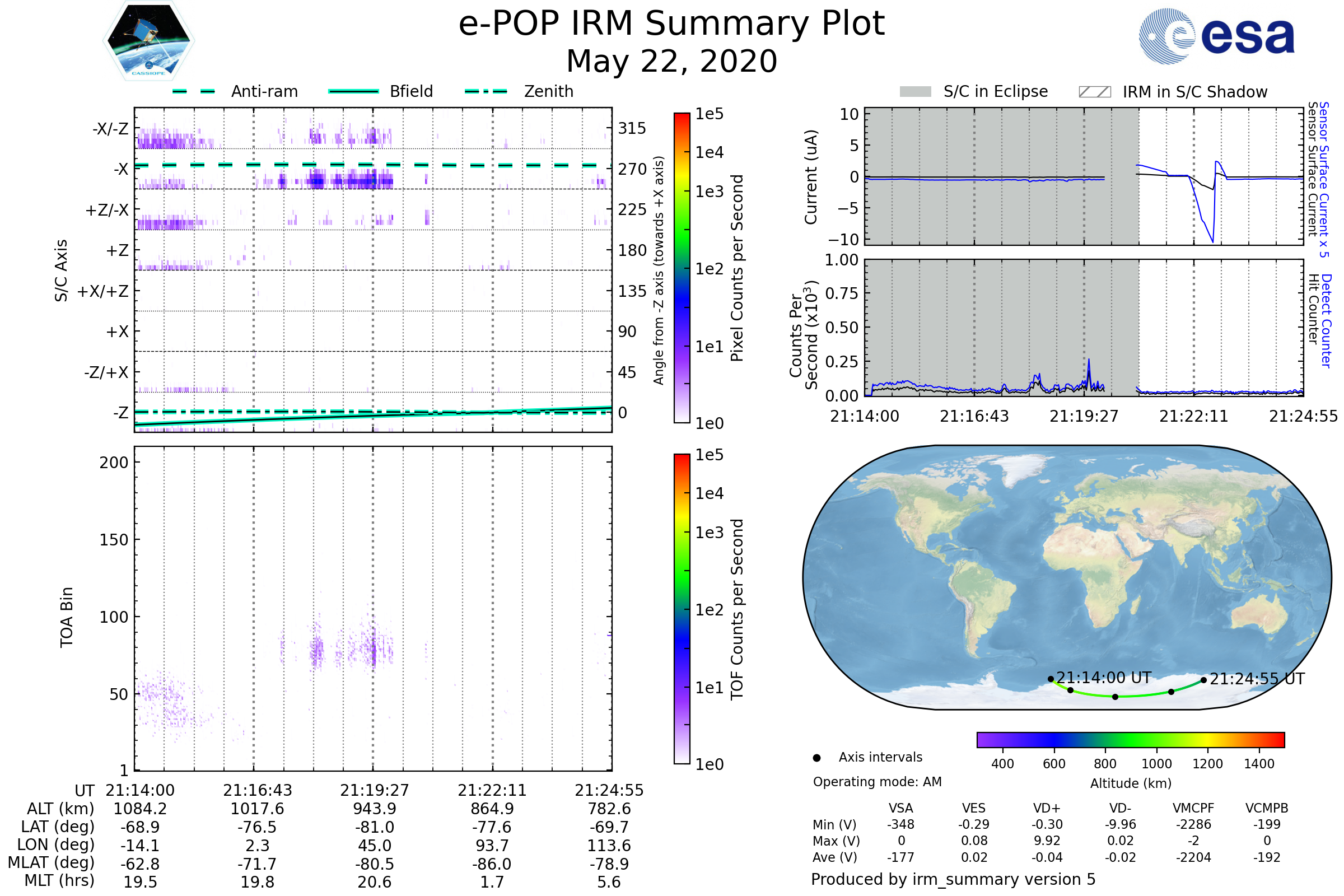Click the IRM in S/C Shadow hatched patch

pyautogui.click(x=1095, y=92)
